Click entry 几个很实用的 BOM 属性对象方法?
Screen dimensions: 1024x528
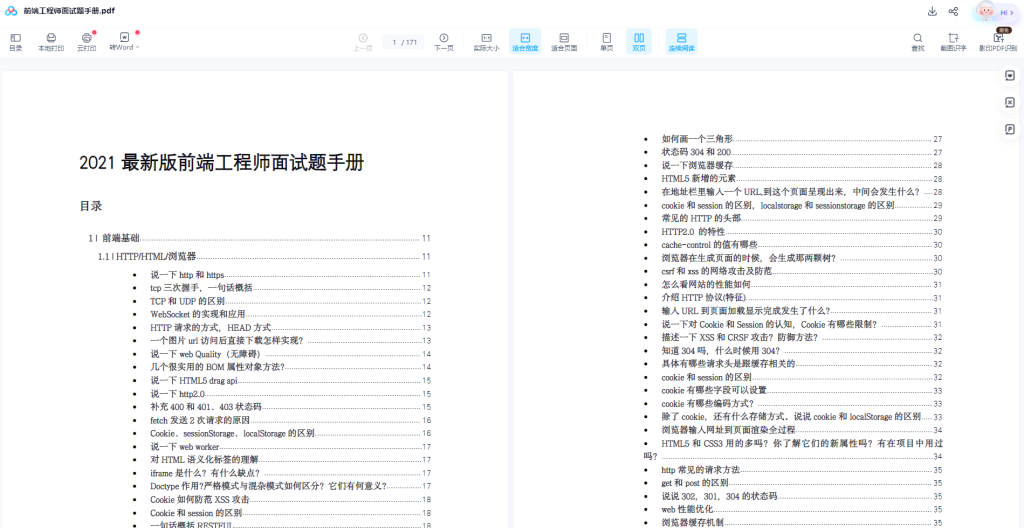point(290,367)
